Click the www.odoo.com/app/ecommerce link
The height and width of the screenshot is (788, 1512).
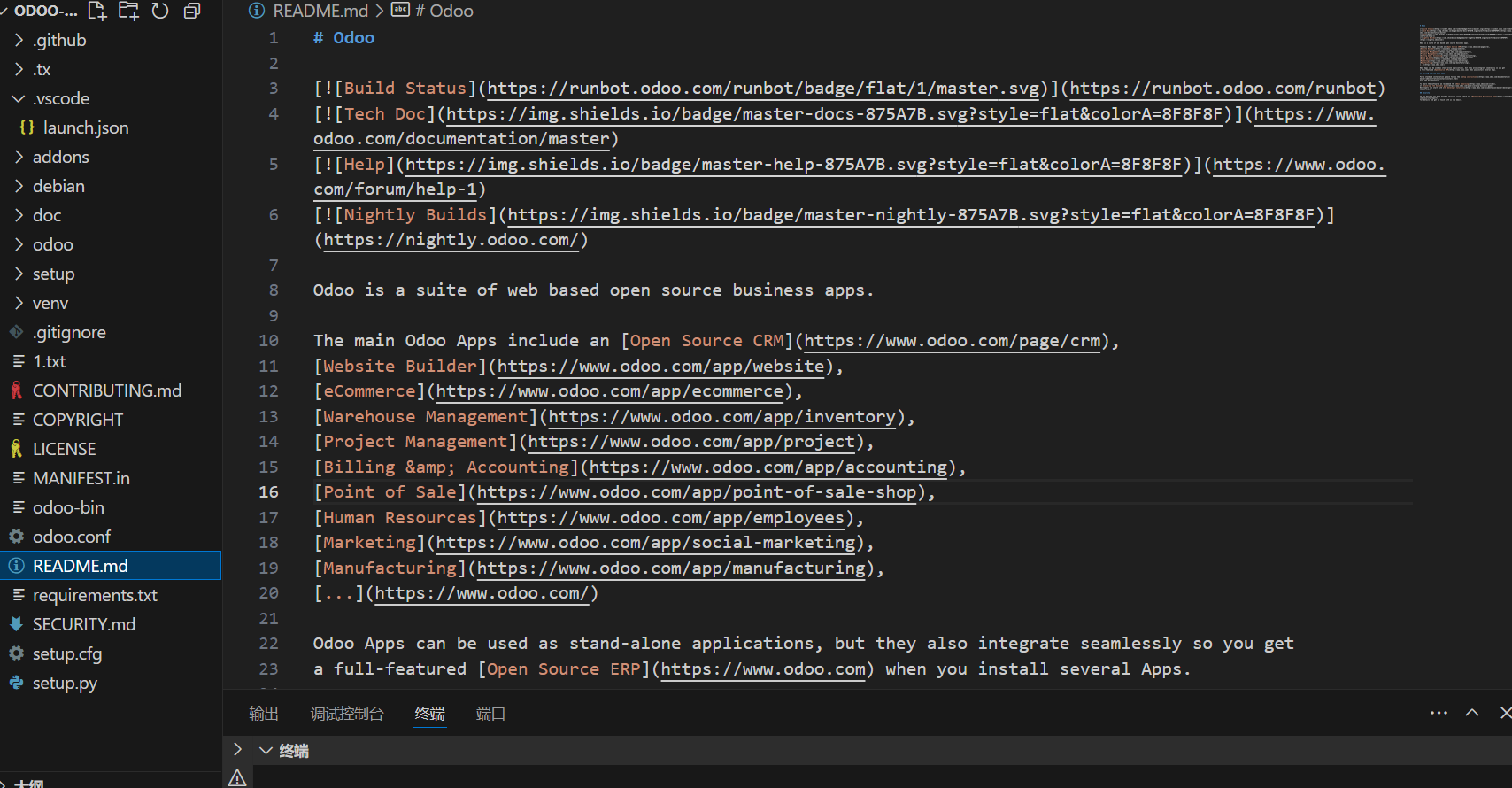point(610,391)
